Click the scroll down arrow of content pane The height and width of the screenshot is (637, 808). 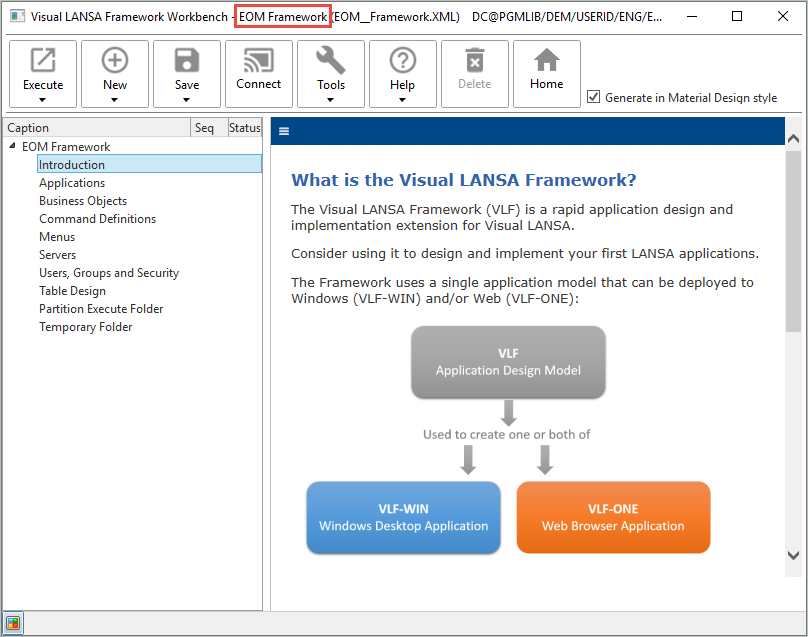tap(794, 555)
